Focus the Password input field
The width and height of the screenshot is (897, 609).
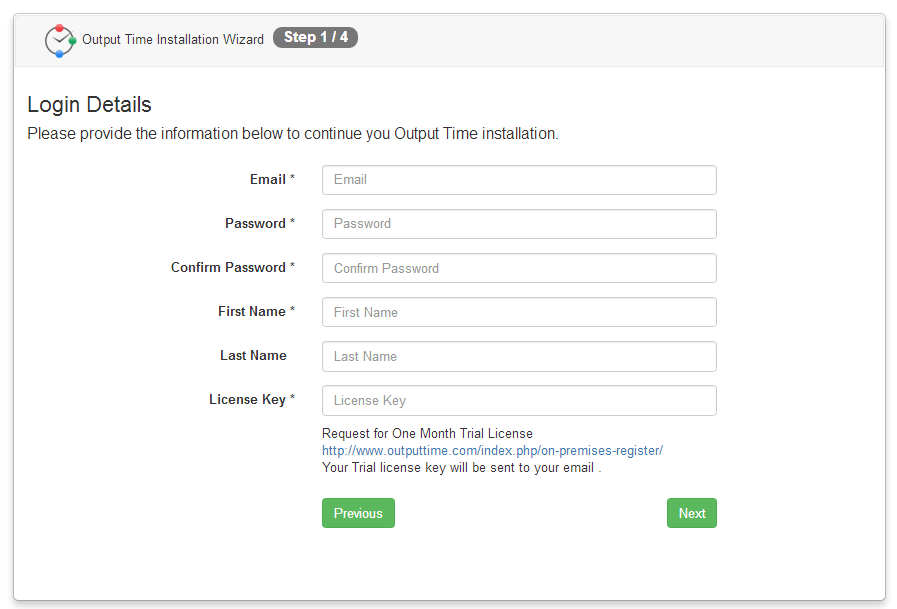click(519, 224)
